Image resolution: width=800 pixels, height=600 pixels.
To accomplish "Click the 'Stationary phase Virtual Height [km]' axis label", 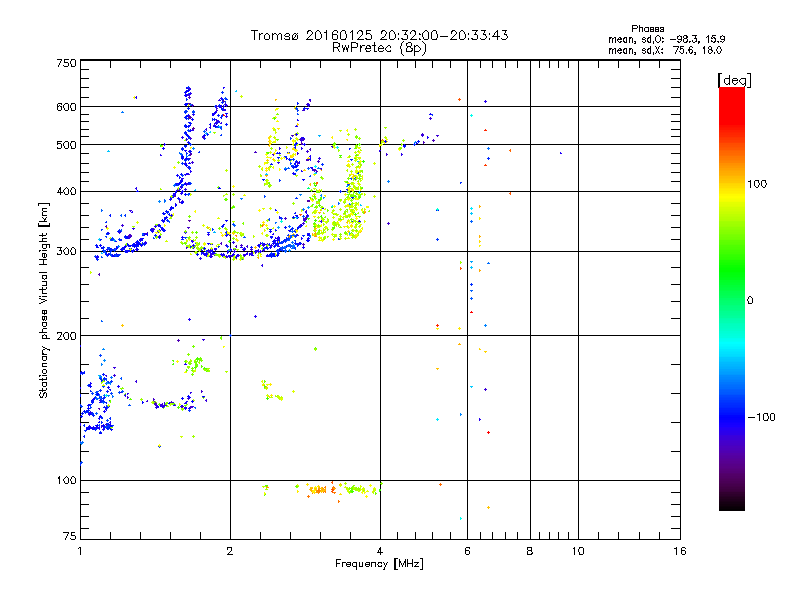I will click(x=44, y=301).
